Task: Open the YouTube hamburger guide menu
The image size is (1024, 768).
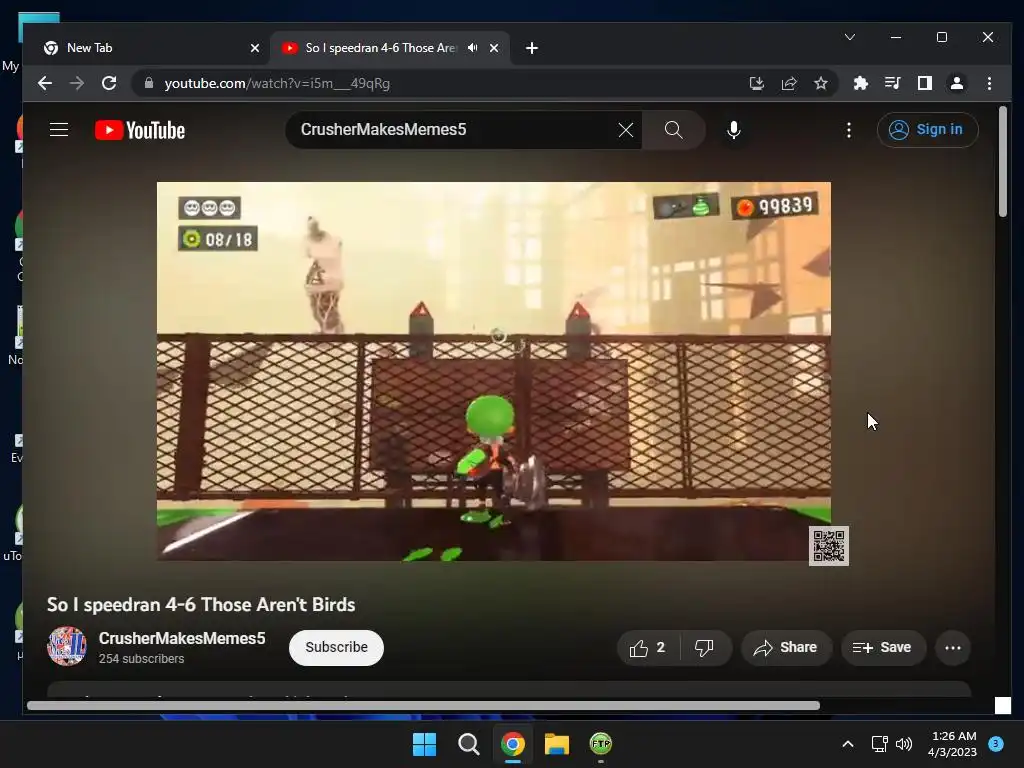Action: click(59, 130)
